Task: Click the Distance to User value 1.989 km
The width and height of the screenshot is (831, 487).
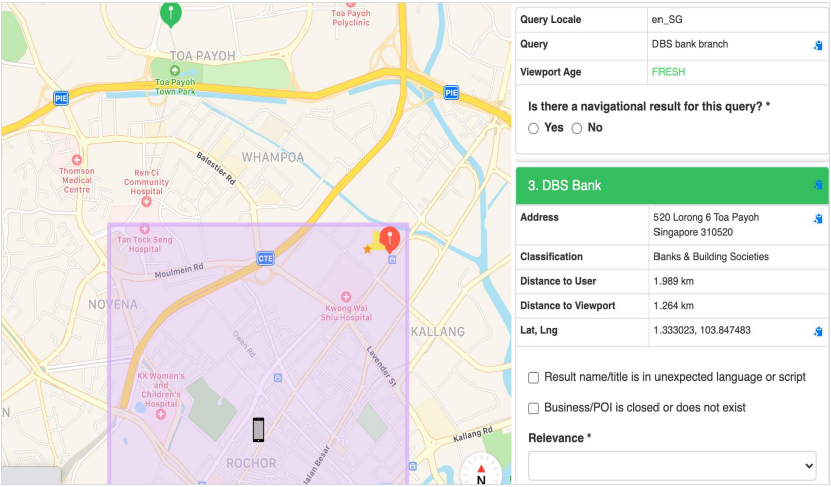Action: [x=673, y=281]
